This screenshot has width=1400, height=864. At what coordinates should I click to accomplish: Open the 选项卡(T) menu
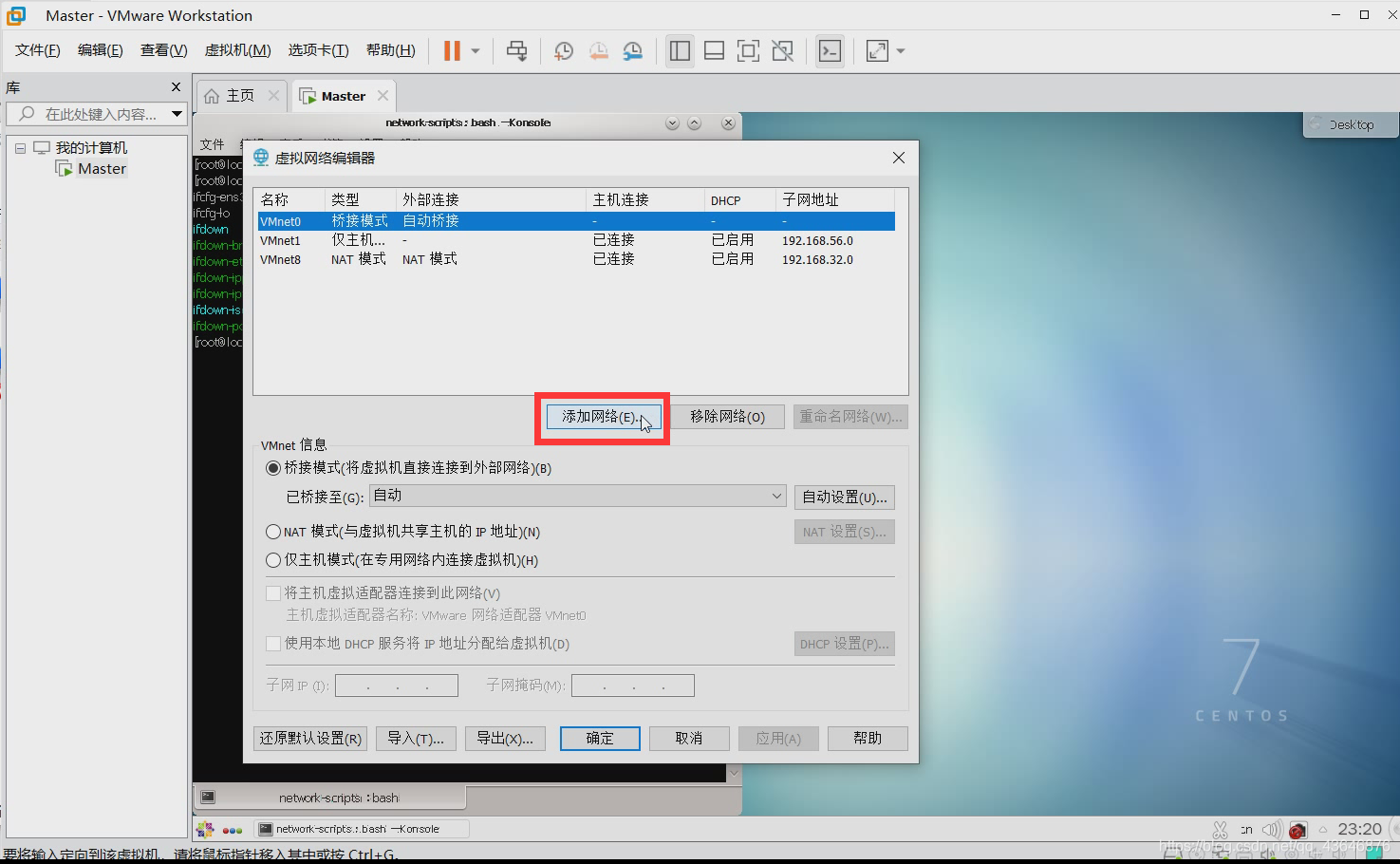[x=319, y=50]
